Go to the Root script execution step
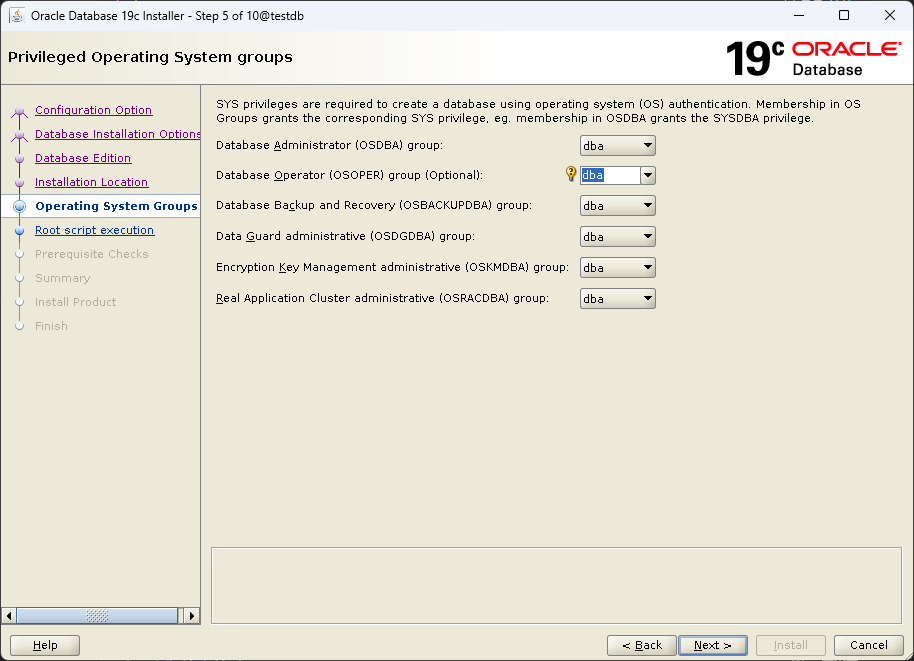914x661 pixels. tap(94, 230)
